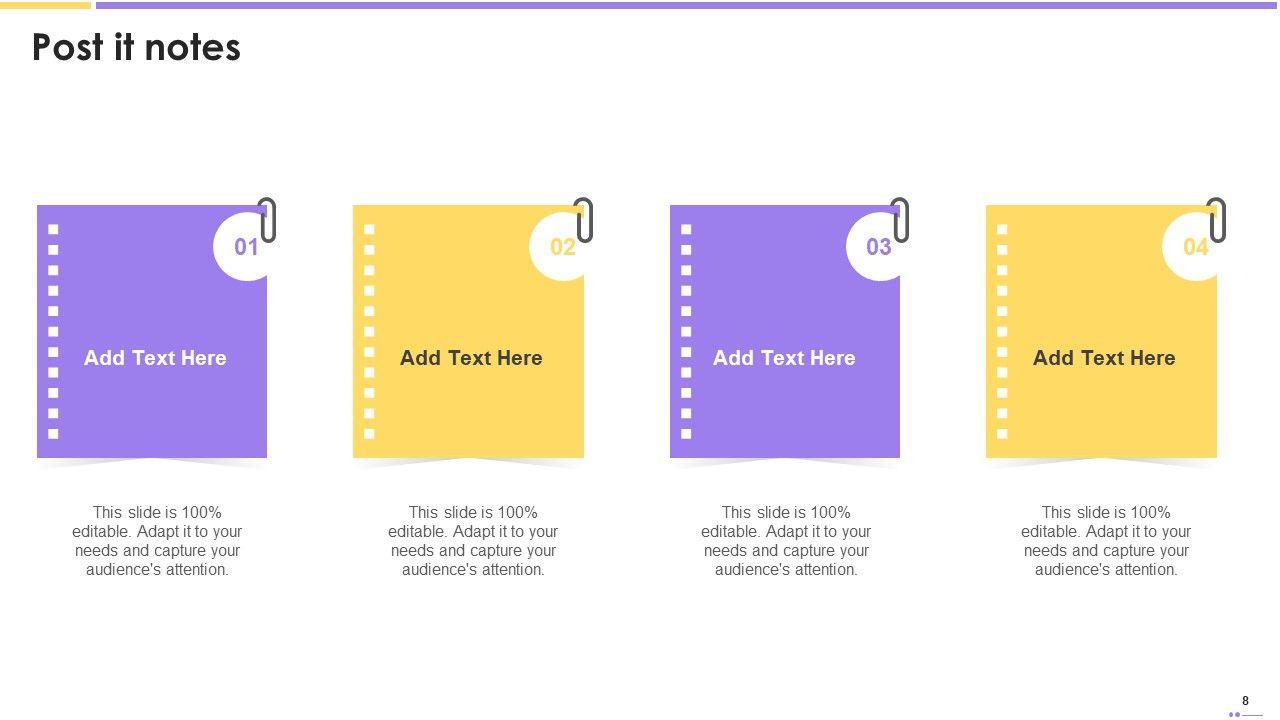This screenshot has height=720, width=1280.
Task: Select the 04 number circle
Action: 1193,247
